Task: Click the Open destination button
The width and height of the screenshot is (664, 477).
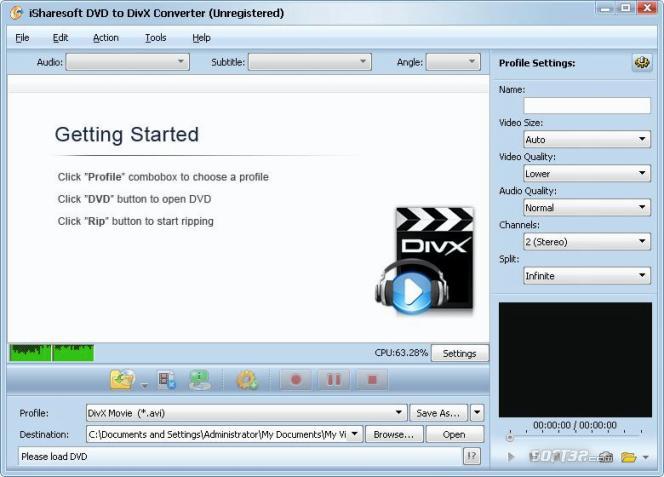Action: [454, 434]
